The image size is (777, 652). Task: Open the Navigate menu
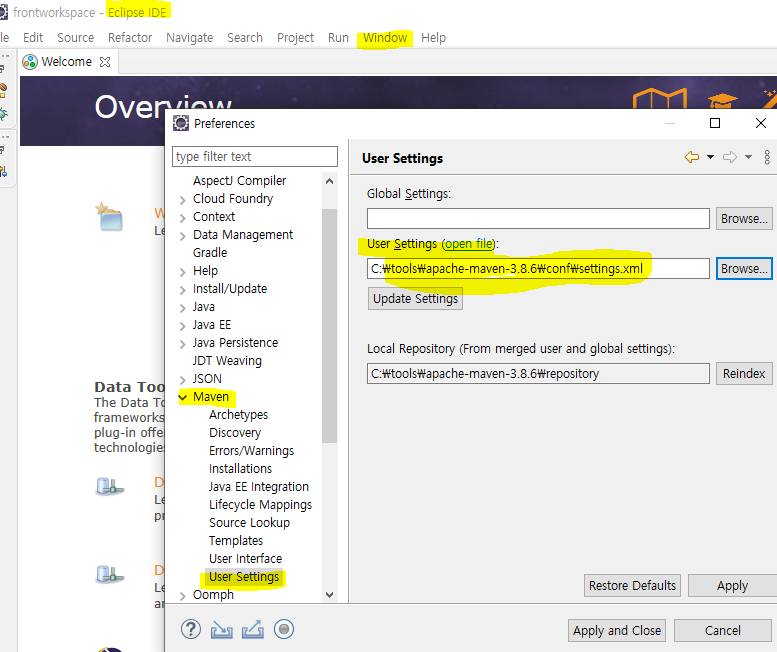tap(189, 38)
